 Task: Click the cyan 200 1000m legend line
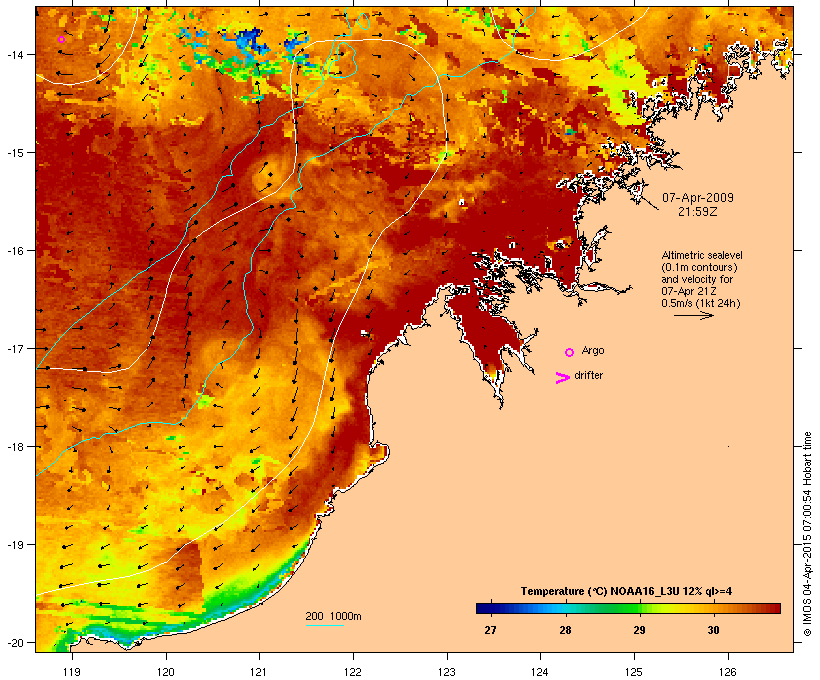click(324, 625)
